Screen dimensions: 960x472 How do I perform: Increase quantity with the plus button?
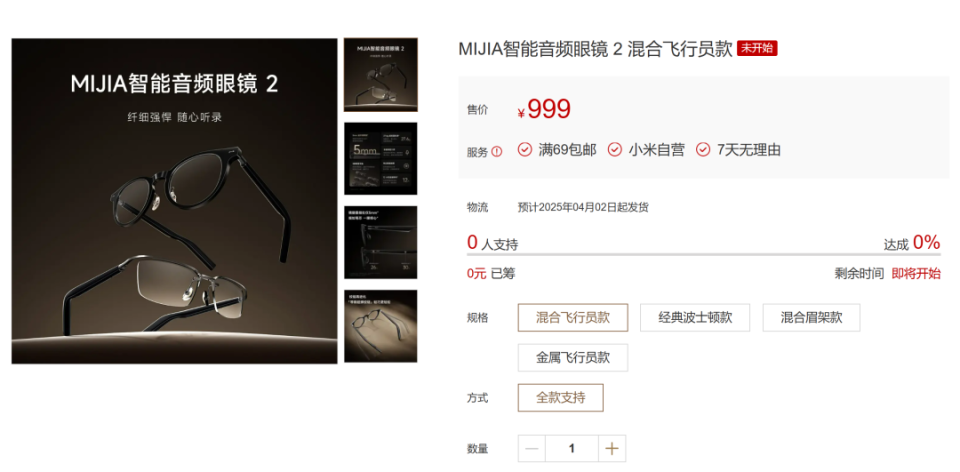[612, 449]
